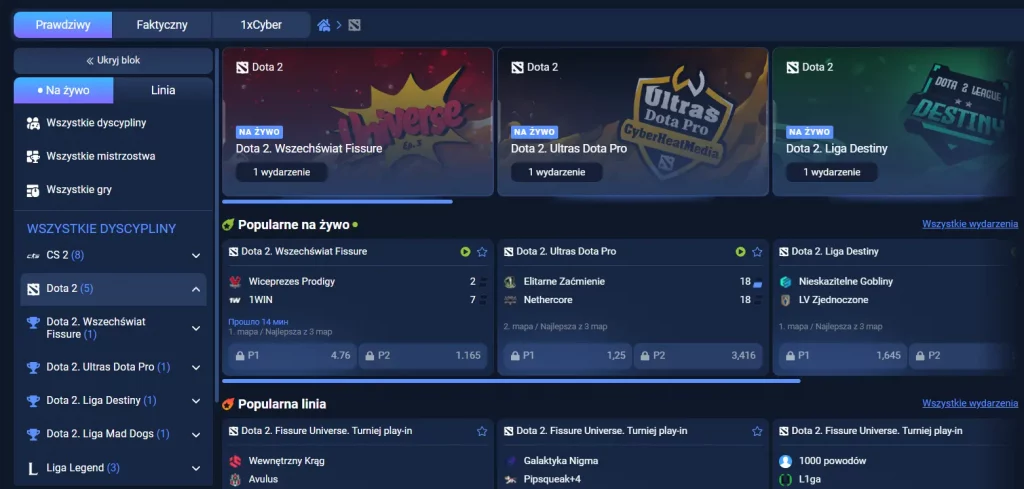Expand the CS 2 discipline list
The width and height of the screenshot is (1024, 489).
pos(196,255)
